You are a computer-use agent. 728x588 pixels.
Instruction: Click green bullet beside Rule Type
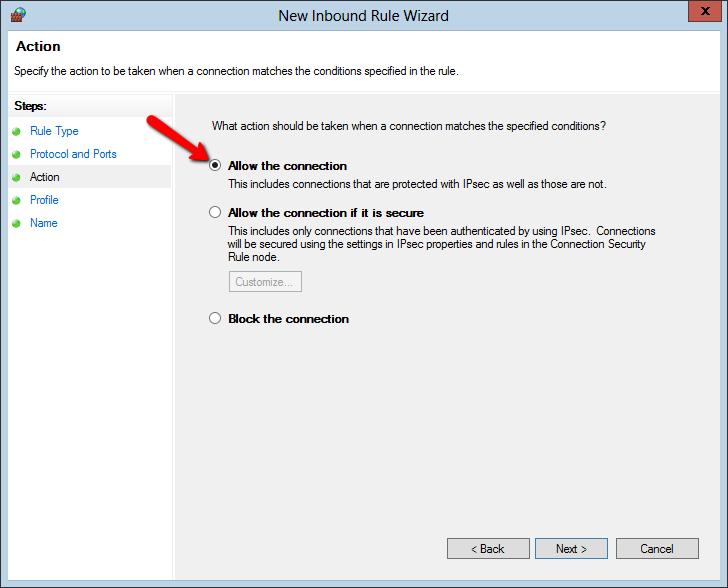tap(16, 131)
